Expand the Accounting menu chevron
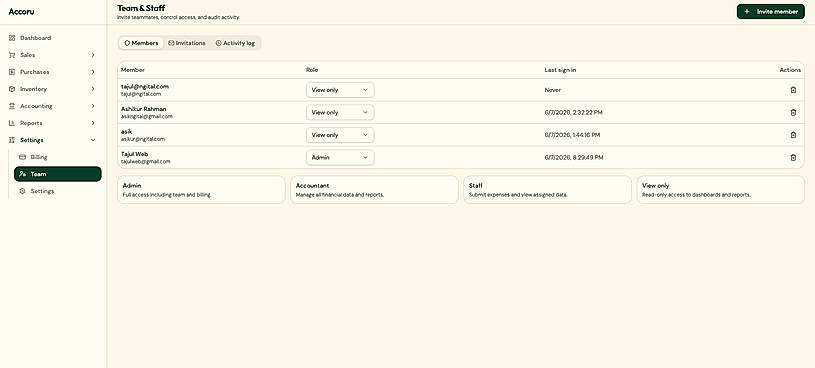 [93, 106]
